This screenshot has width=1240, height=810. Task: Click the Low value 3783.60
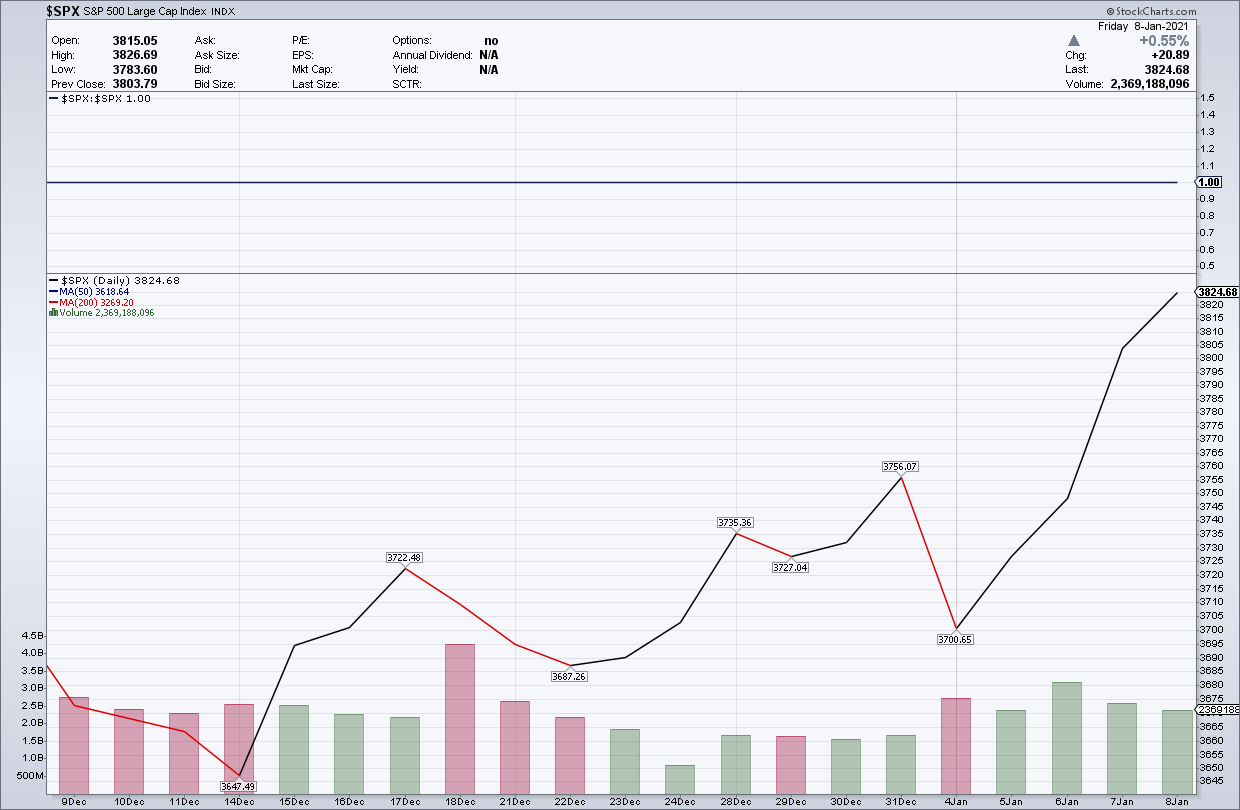136,70
